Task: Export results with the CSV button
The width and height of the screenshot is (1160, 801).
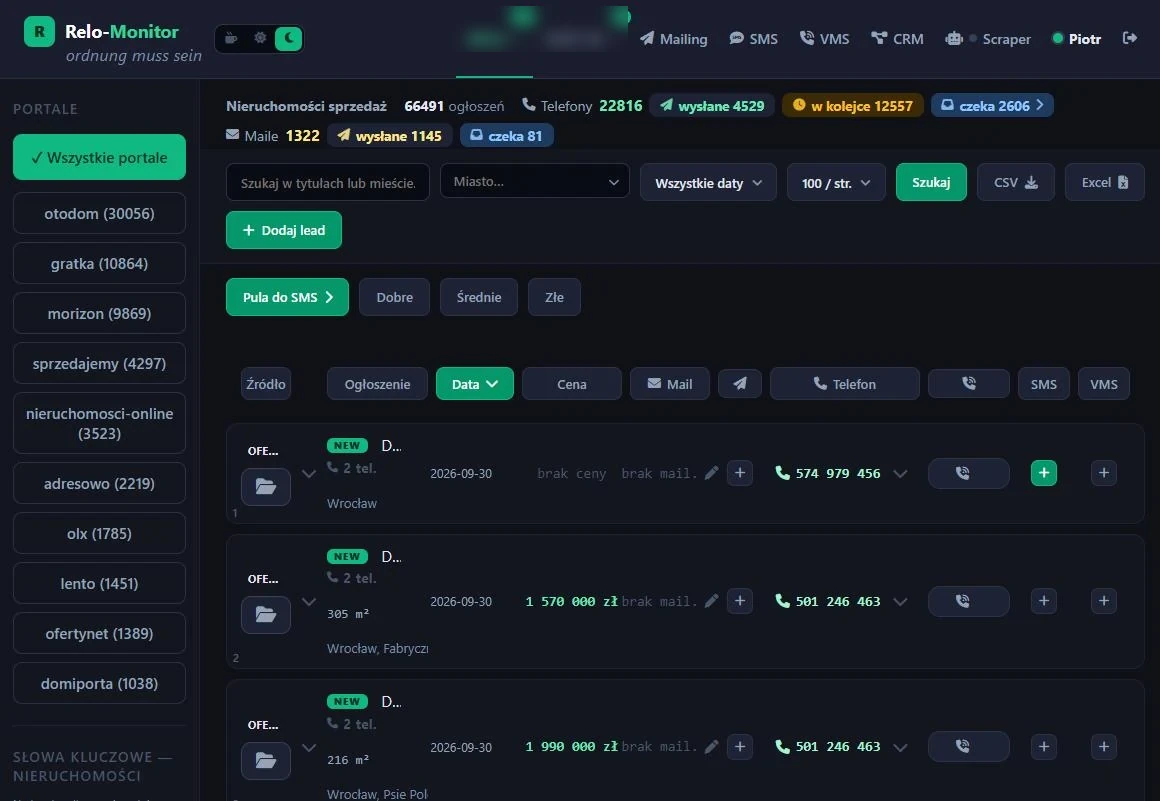Action: point(1016,182)
